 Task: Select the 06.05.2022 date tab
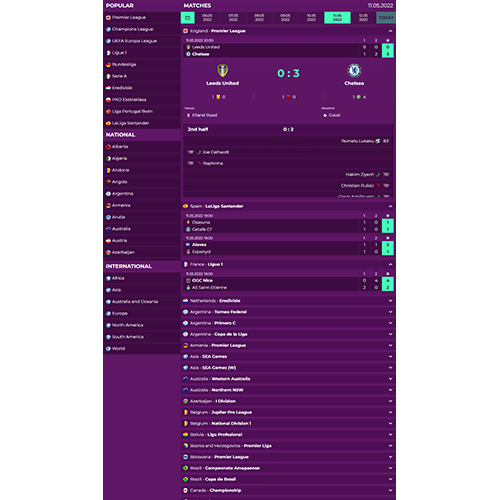coord(207,18)
